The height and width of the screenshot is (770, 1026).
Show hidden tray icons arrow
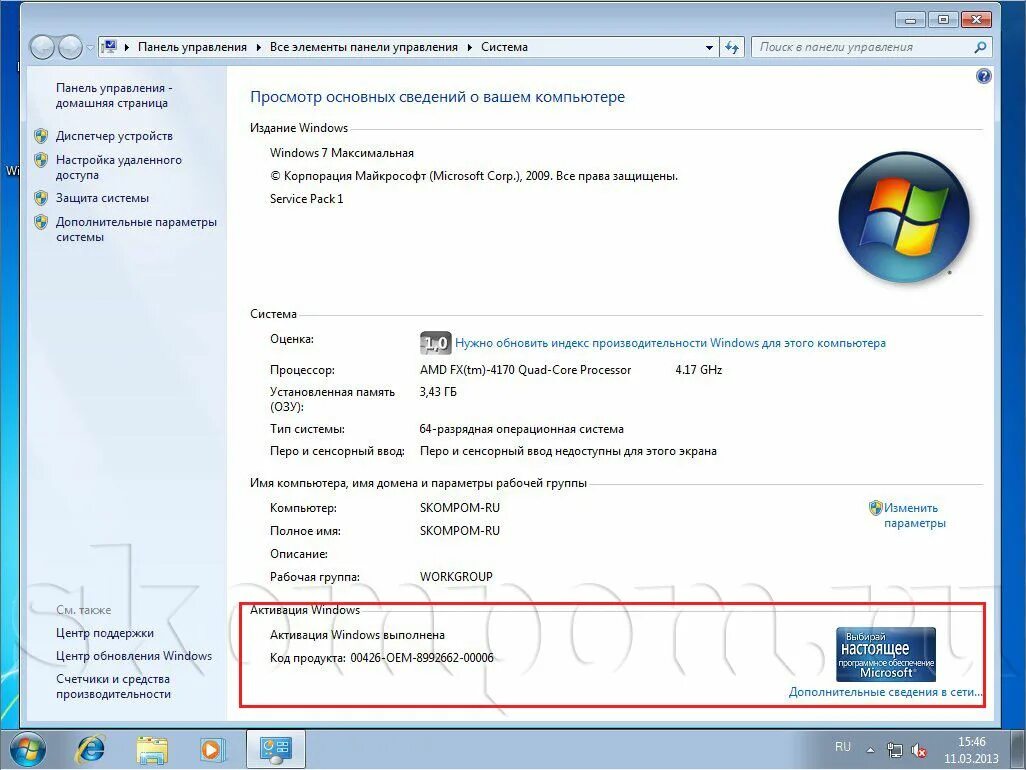point(870,750)
